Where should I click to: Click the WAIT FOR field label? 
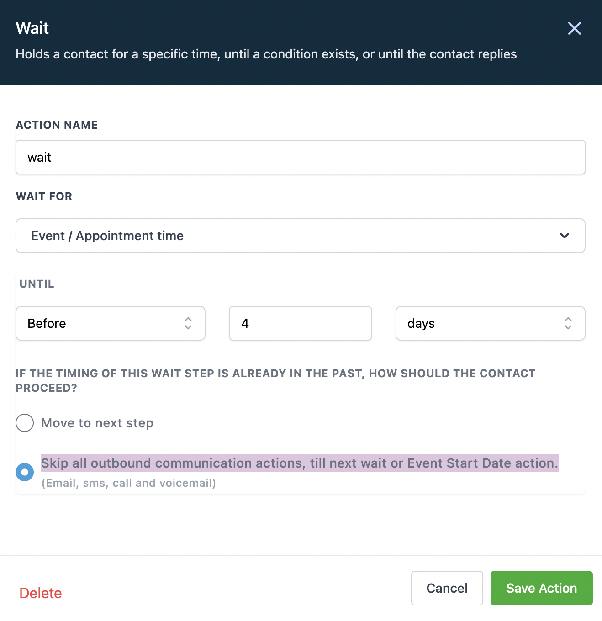click(x=44, y=196)
